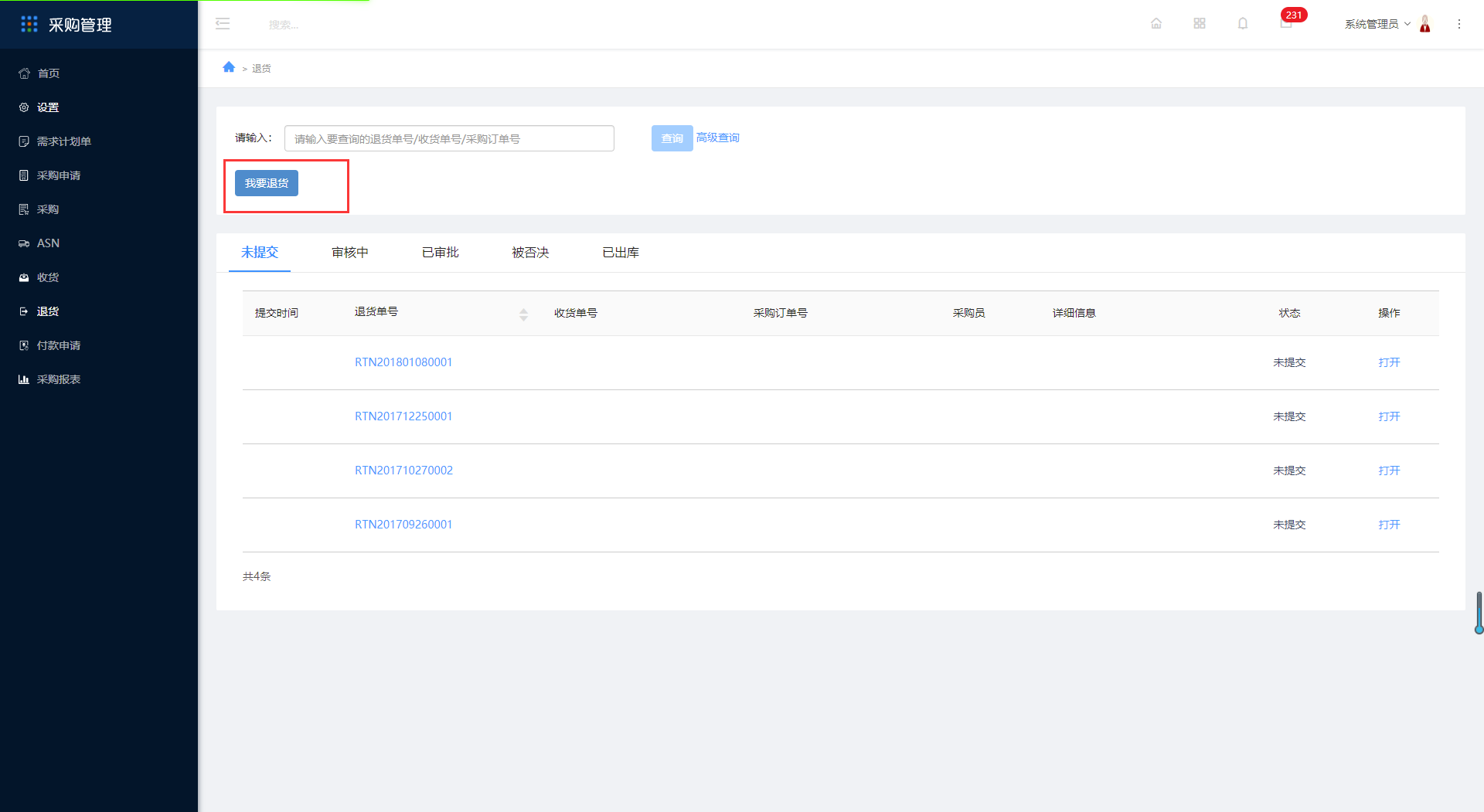Click 未提交 status in RTN201801080001 row

pyautogui.click(x=1289, y=362)
